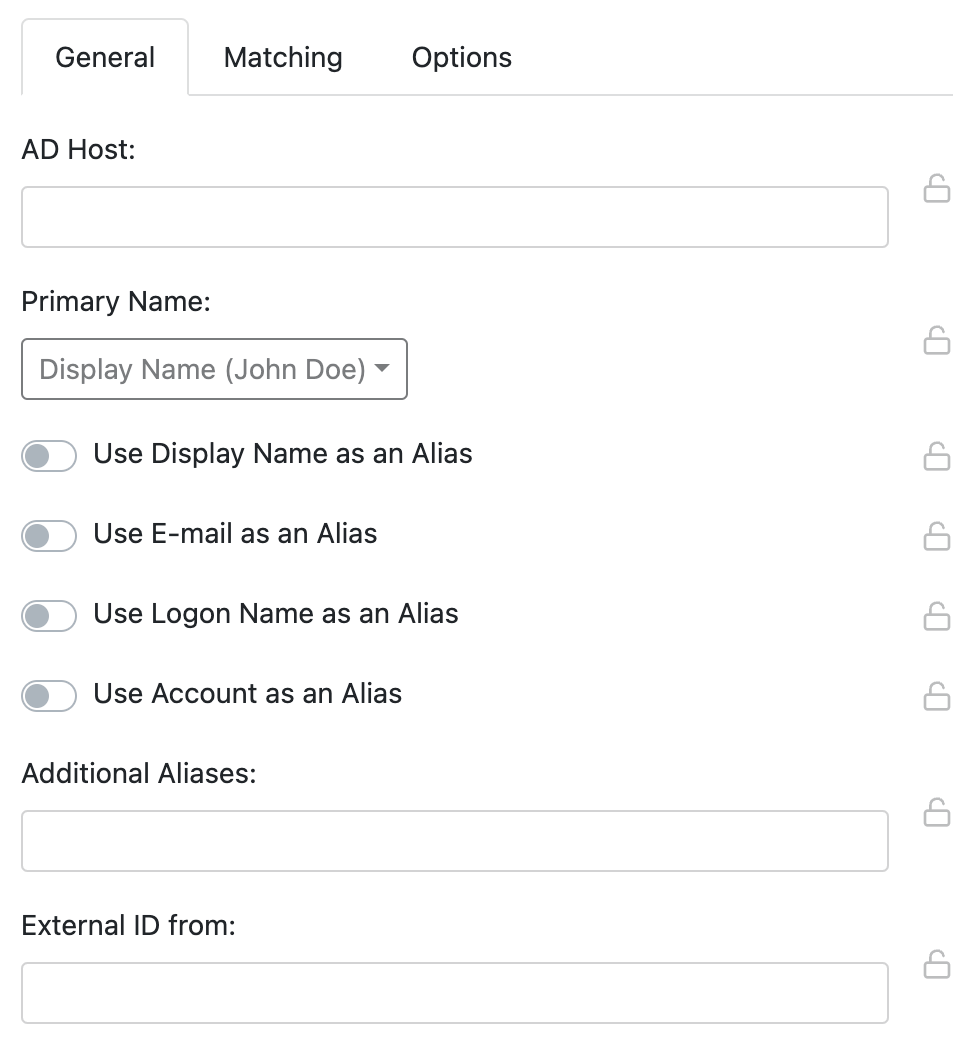Click inside the AD Host input field

(x=455, y=216)
